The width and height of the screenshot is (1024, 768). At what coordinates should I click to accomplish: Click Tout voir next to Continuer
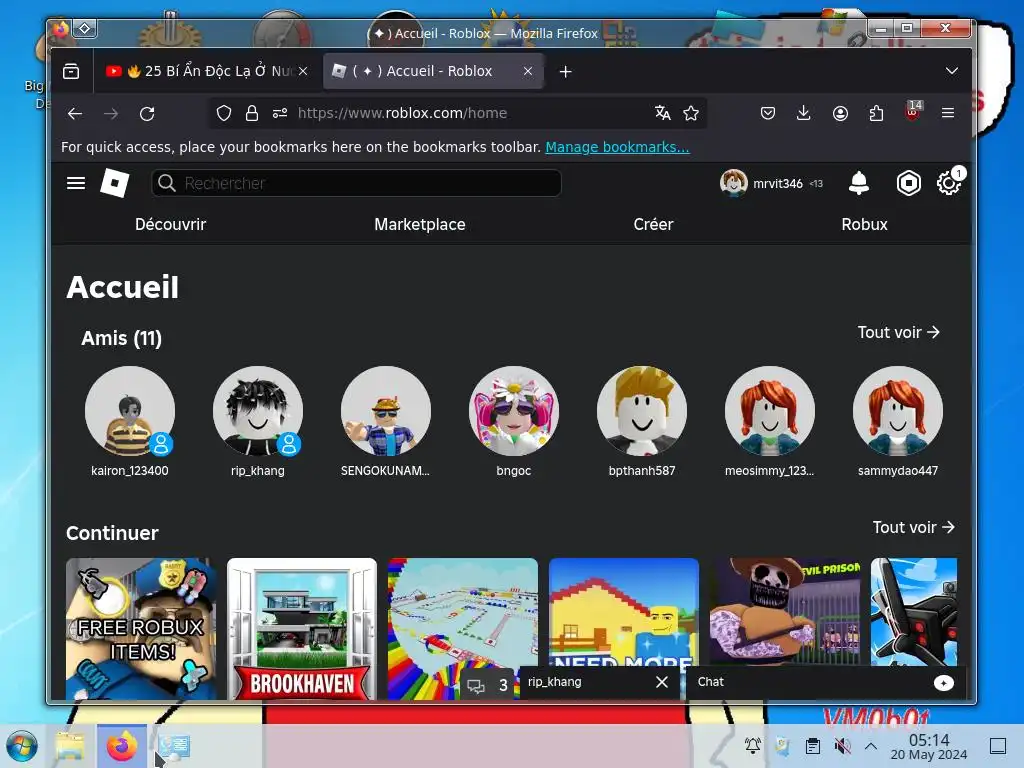tap(914, 527)
